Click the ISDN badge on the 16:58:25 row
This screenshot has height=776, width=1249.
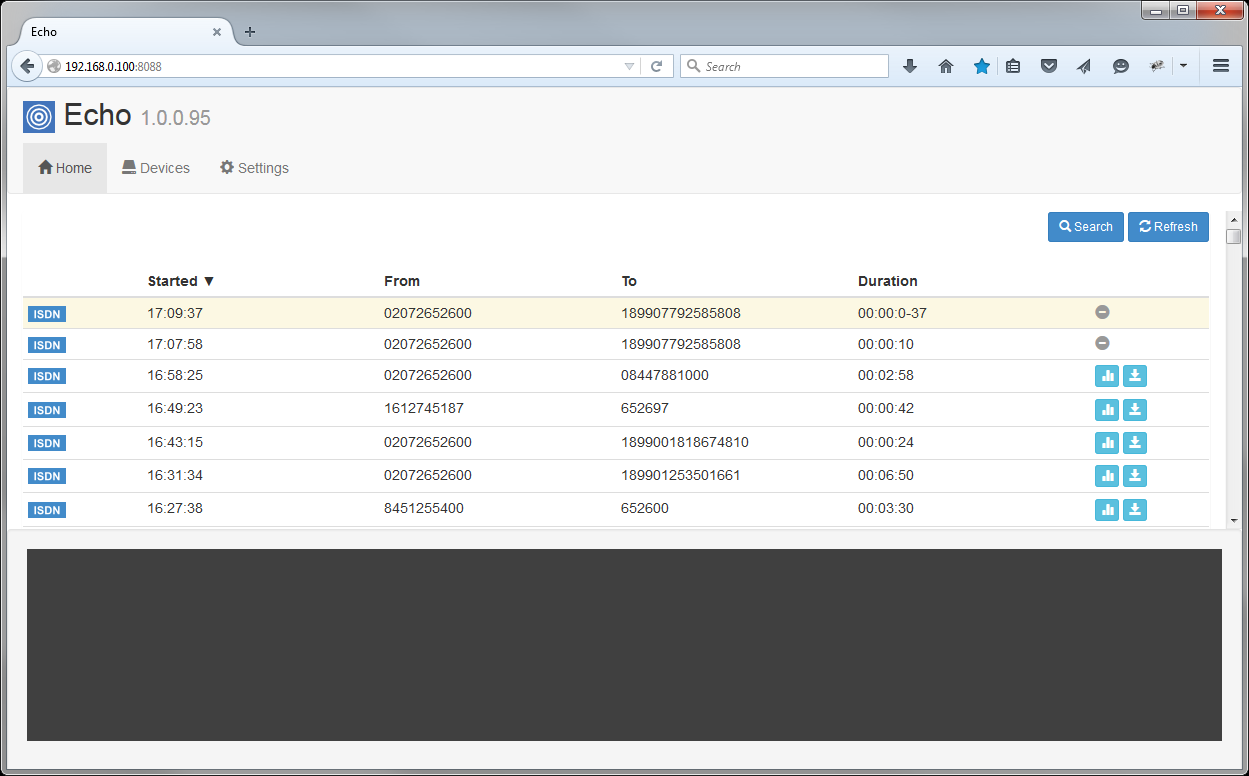pyautogui.click(x=47, y=377)
